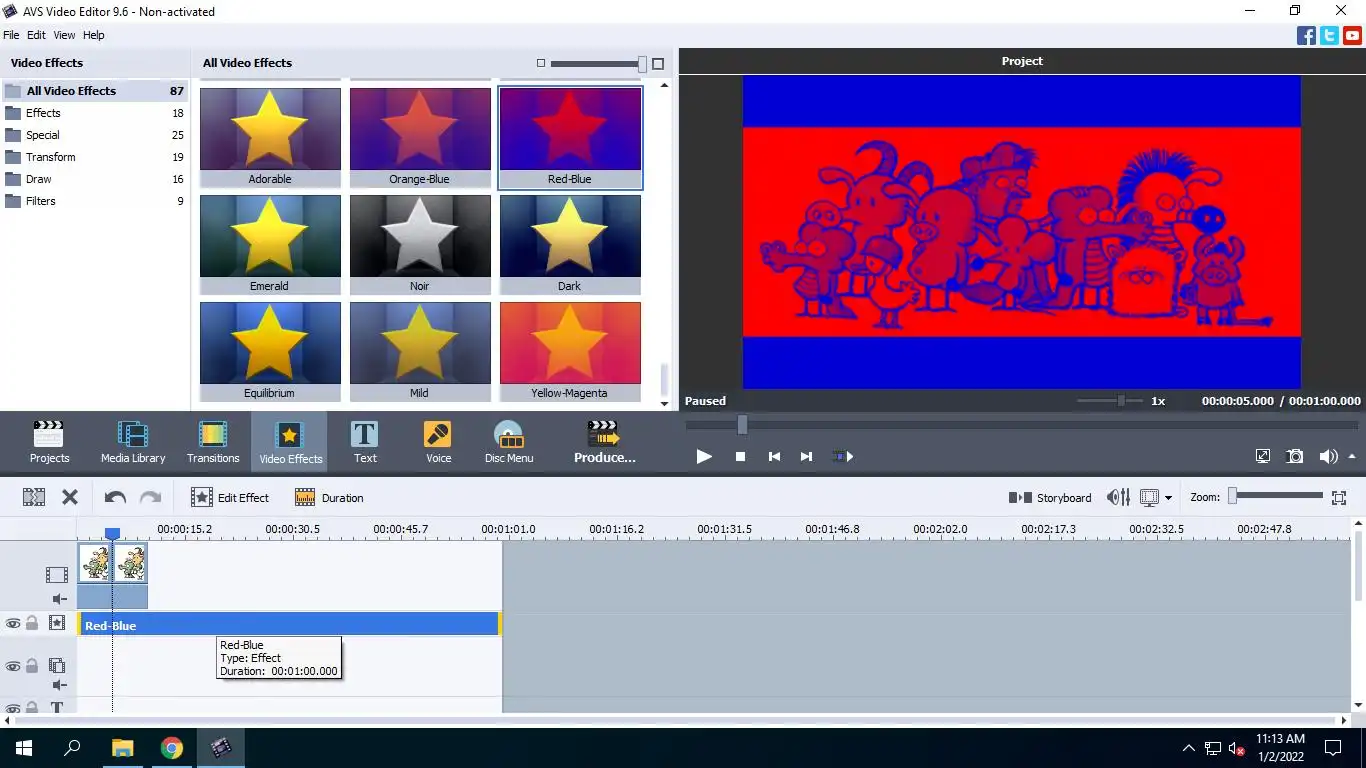Jump to next frame
Screen dimensions: 1366x768
(806, 456)
